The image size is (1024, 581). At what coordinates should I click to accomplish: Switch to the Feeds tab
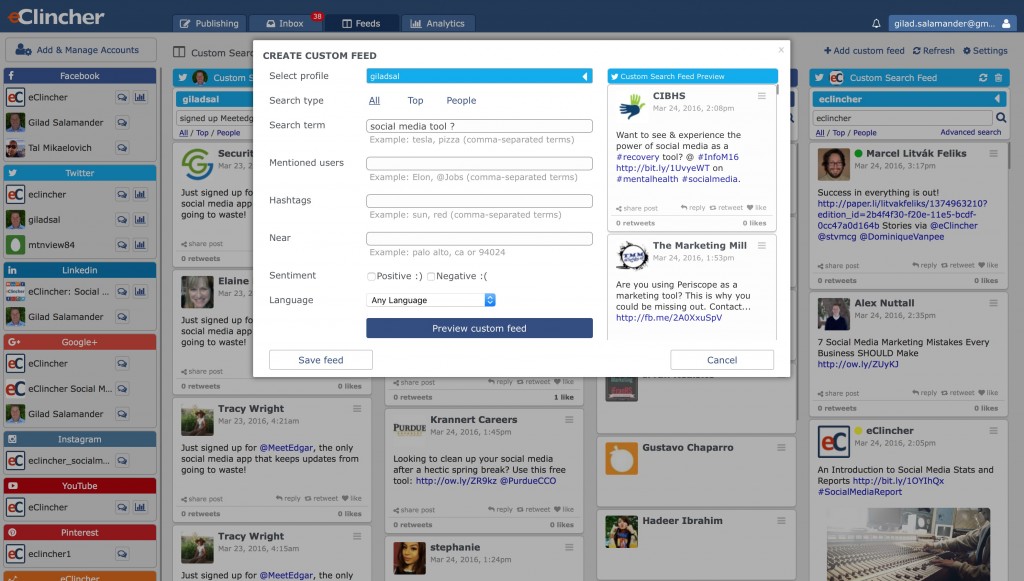[x=361, y=24]
